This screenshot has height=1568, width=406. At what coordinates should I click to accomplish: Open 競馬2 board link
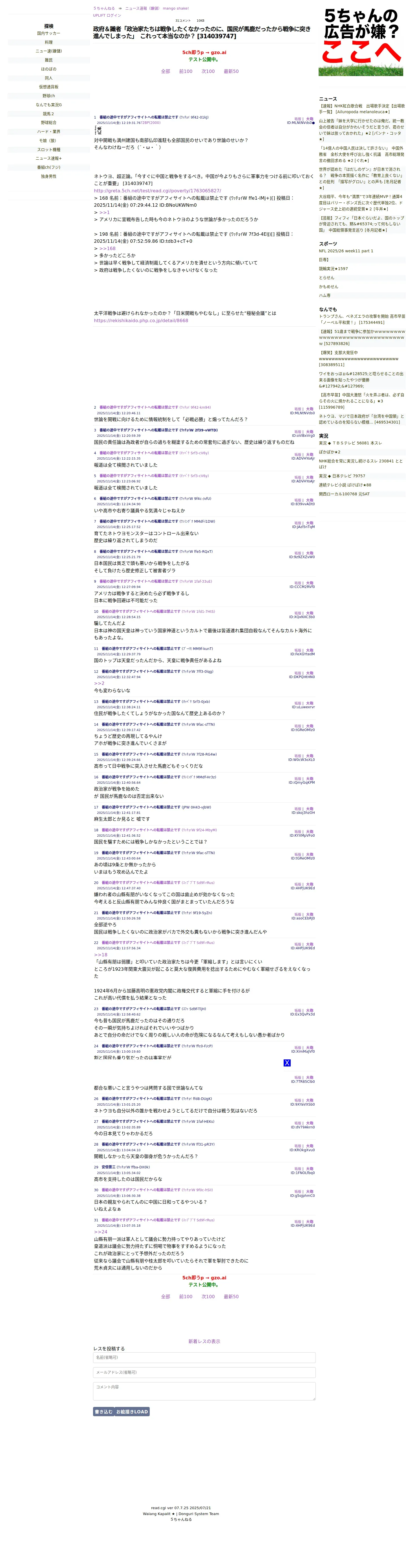(49, 114)
